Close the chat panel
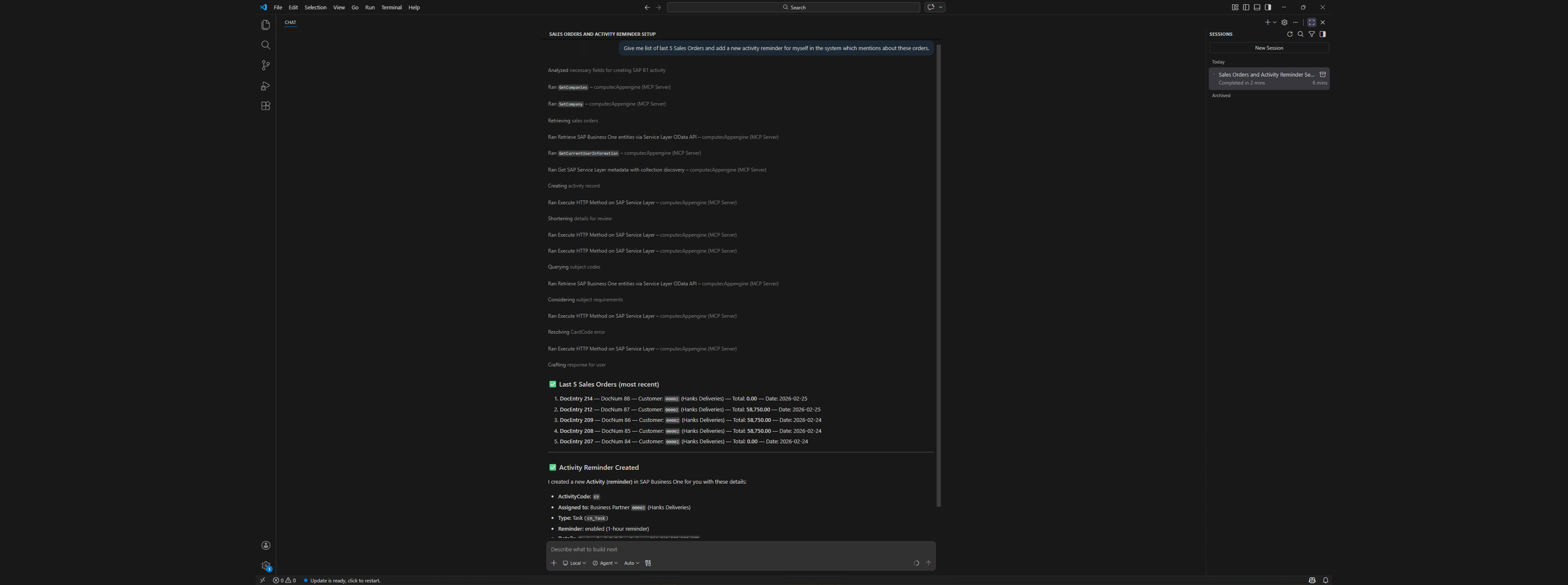The image size is (1568, 585). 1323,22
